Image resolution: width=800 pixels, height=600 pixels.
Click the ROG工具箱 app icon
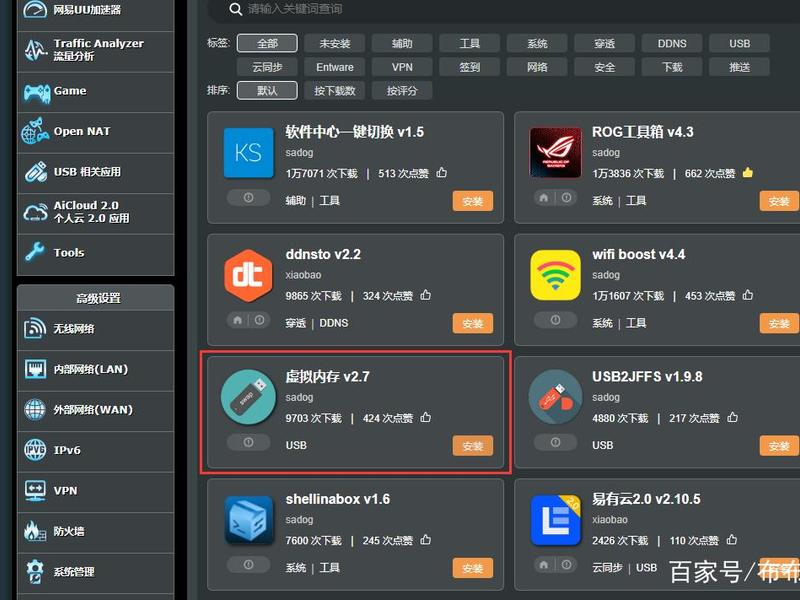click(555, 153)
